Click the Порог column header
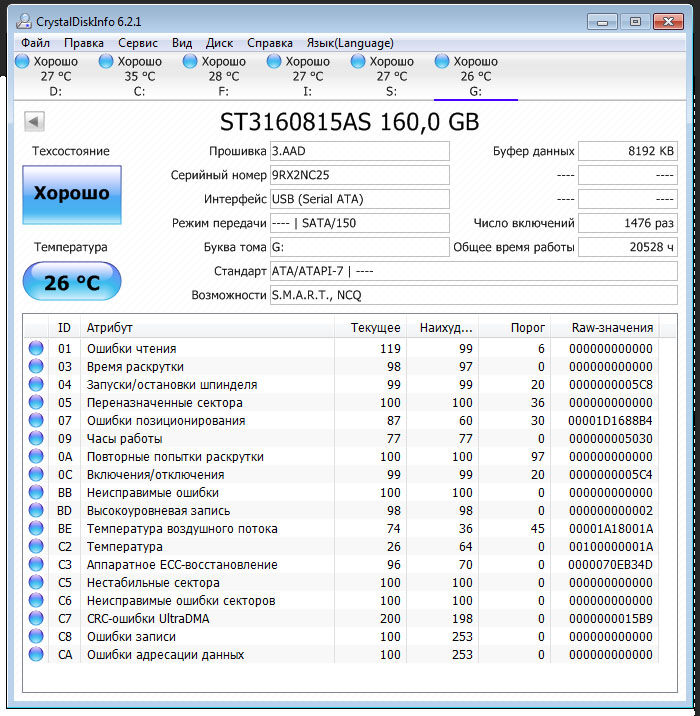 coord(514,327)
